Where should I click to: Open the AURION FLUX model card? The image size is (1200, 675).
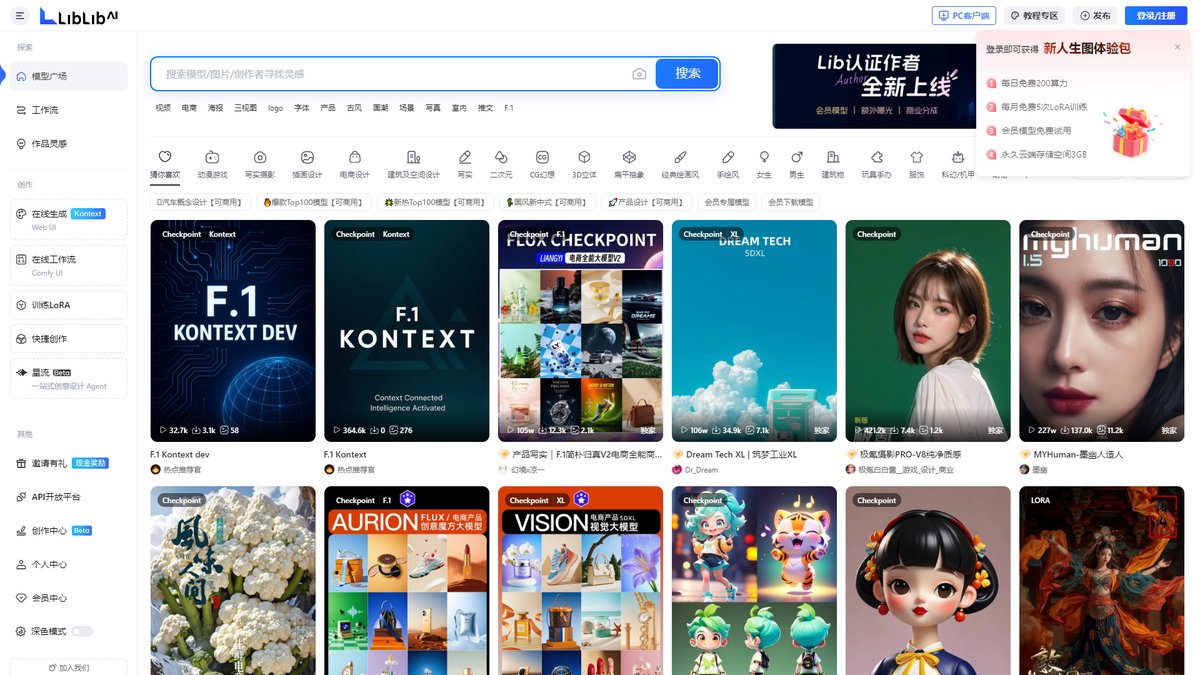click(x=406, y=580)
